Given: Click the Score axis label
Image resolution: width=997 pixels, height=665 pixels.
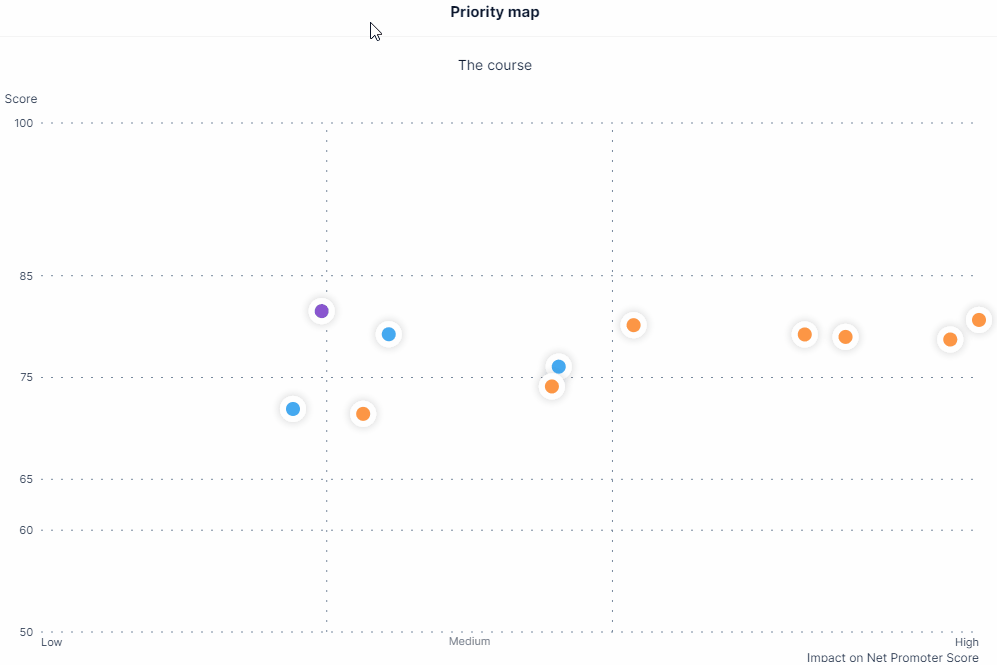Looking at the screenshot, I should tap(21, 99).
